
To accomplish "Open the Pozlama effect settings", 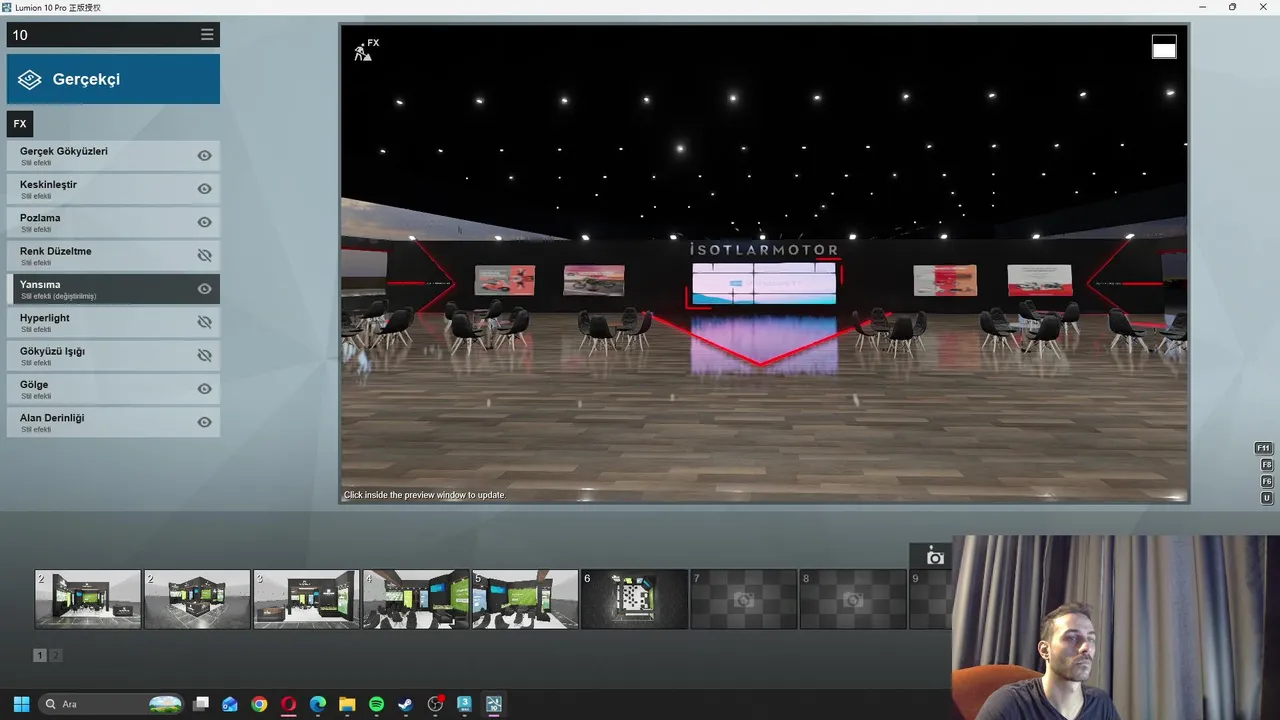I will pyautogui.click(x=113, y=222).
